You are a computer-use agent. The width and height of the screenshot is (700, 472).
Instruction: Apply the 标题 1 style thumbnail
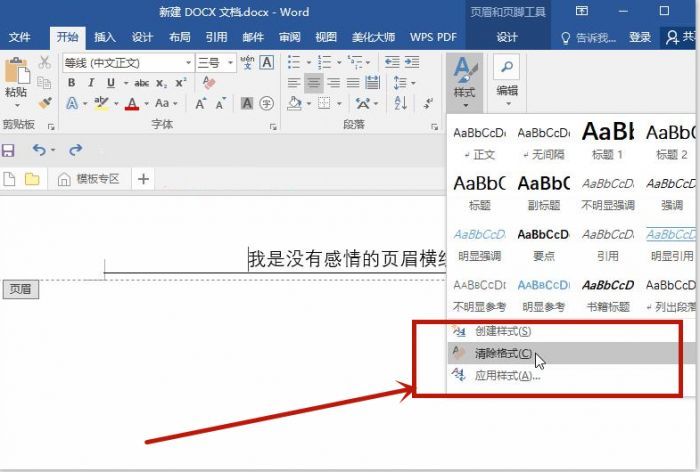pos(608,141)
